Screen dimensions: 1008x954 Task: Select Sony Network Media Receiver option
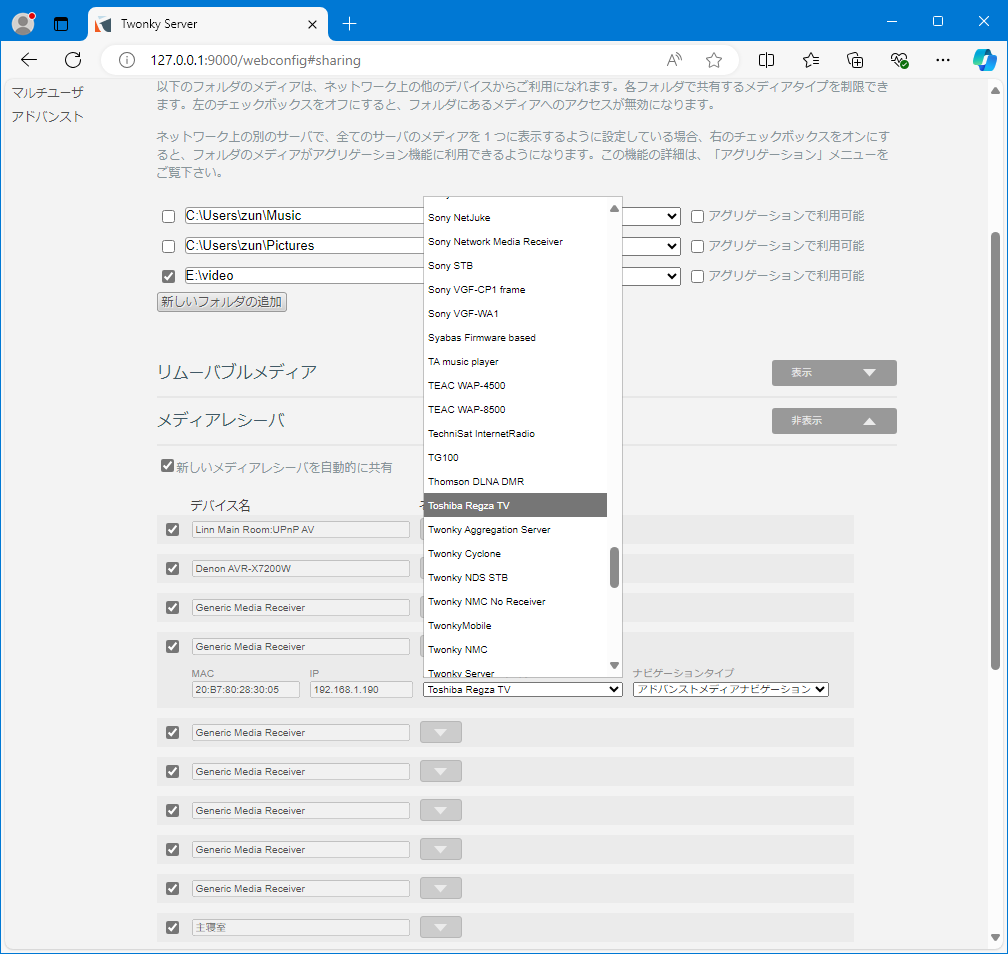(x=515, y=242)
